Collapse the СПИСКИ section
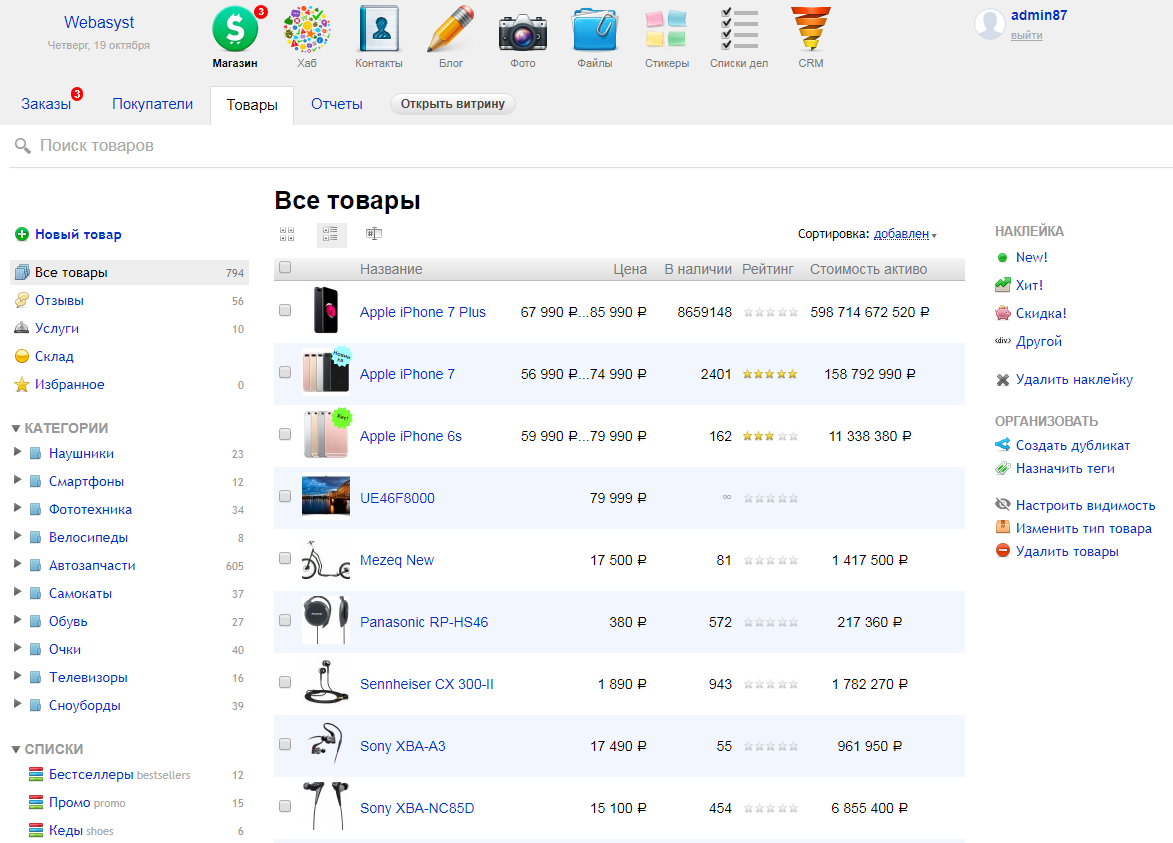1173x843 pixels. 16,749
